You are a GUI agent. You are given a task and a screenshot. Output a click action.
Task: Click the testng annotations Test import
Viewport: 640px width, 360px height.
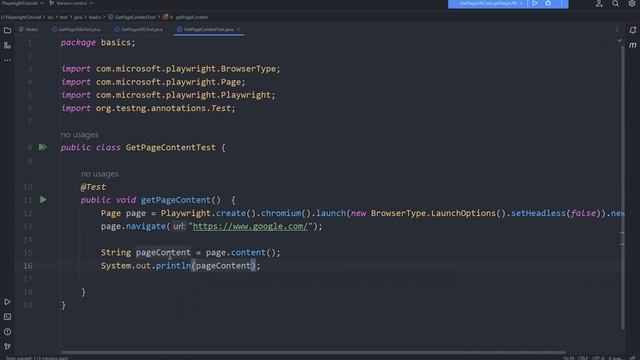click(148, 108)
